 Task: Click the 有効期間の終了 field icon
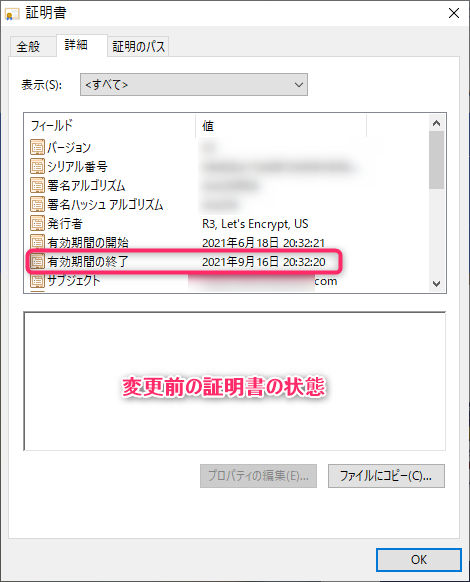click(37, 262)
